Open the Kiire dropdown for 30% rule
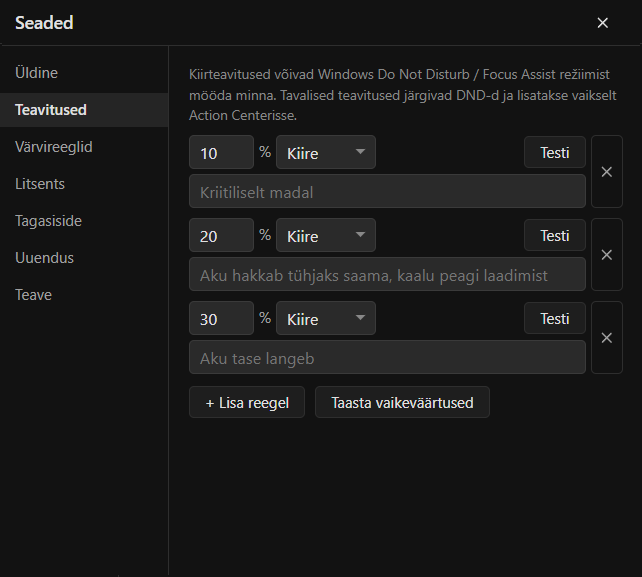 pyautogui.click(x=326, y=318)
